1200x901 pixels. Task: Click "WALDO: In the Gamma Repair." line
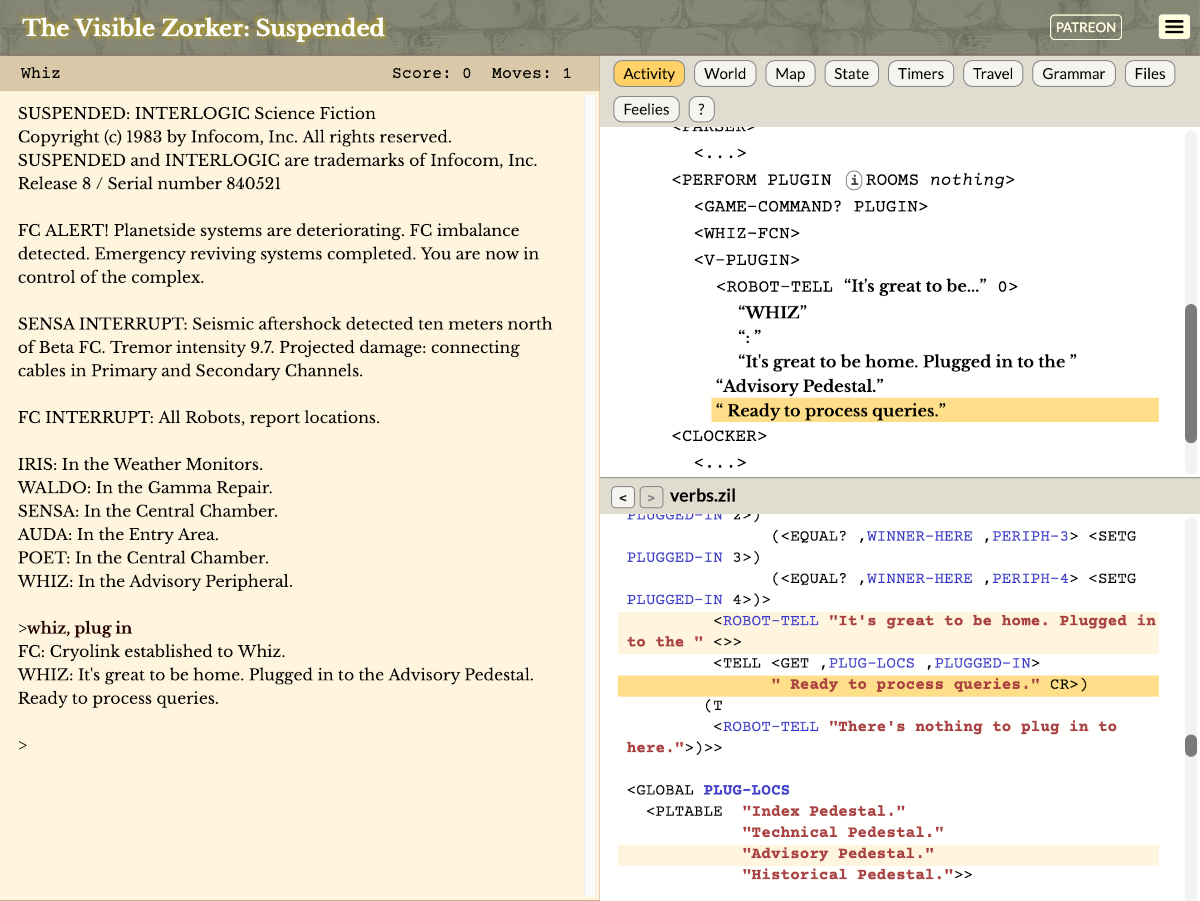click(x=145, y=488)
